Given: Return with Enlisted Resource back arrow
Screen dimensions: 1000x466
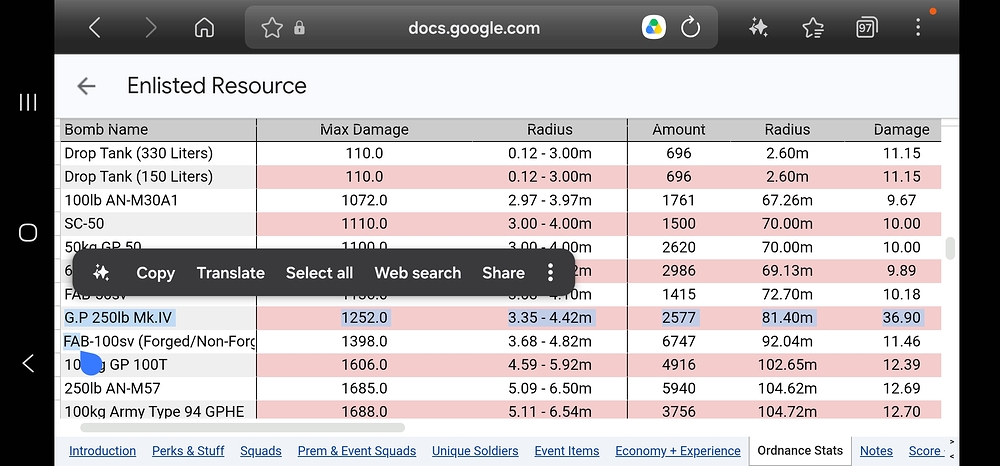Looking at the screenshot, I should 86,86.
